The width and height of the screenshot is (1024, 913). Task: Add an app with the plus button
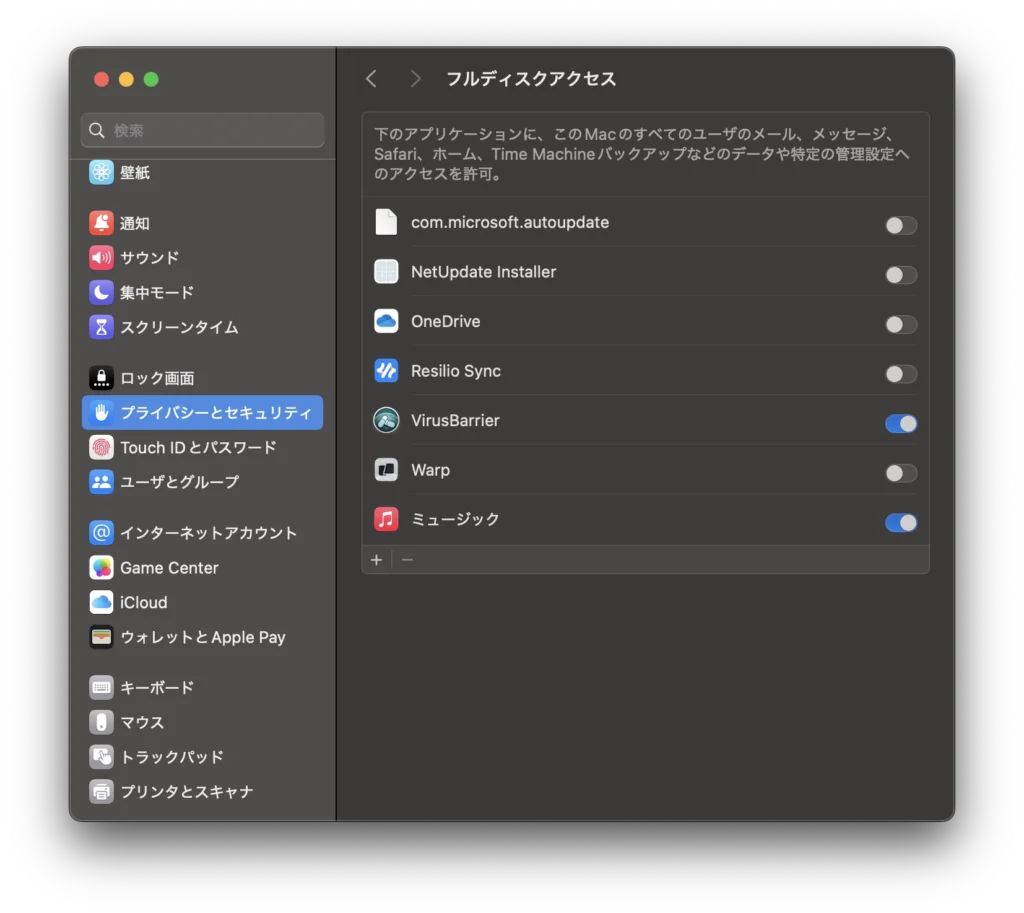377,560
